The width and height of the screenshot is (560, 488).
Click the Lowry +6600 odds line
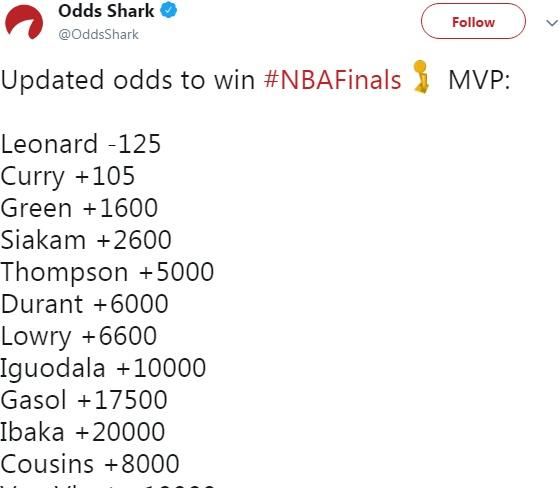79,337
